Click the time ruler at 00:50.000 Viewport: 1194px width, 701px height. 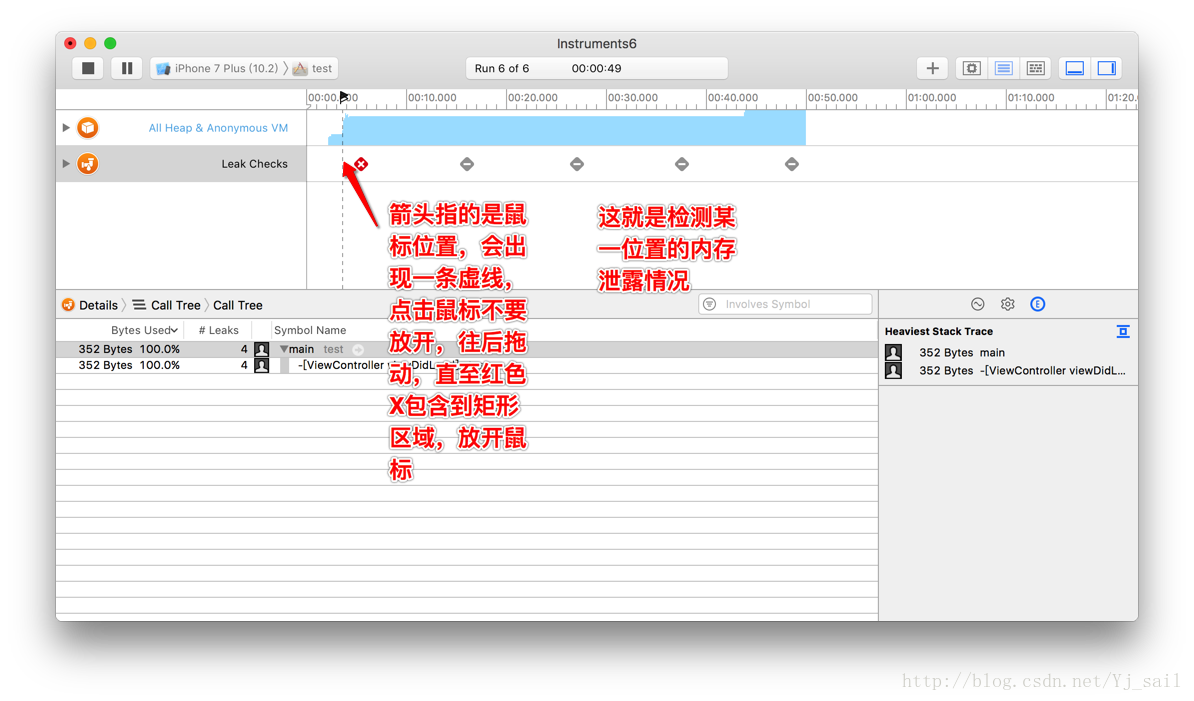832,97
